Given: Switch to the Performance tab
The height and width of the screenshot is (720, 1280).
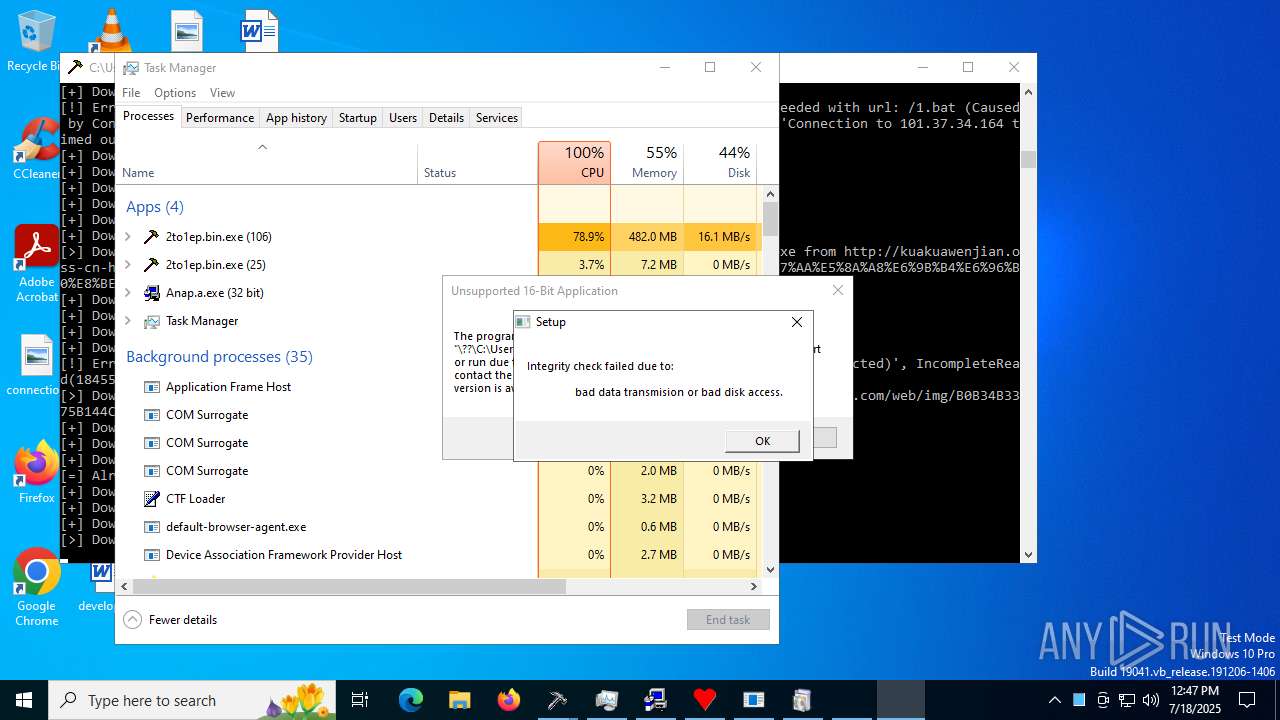Looking at the screenshot, I should [x=220, y=118].
